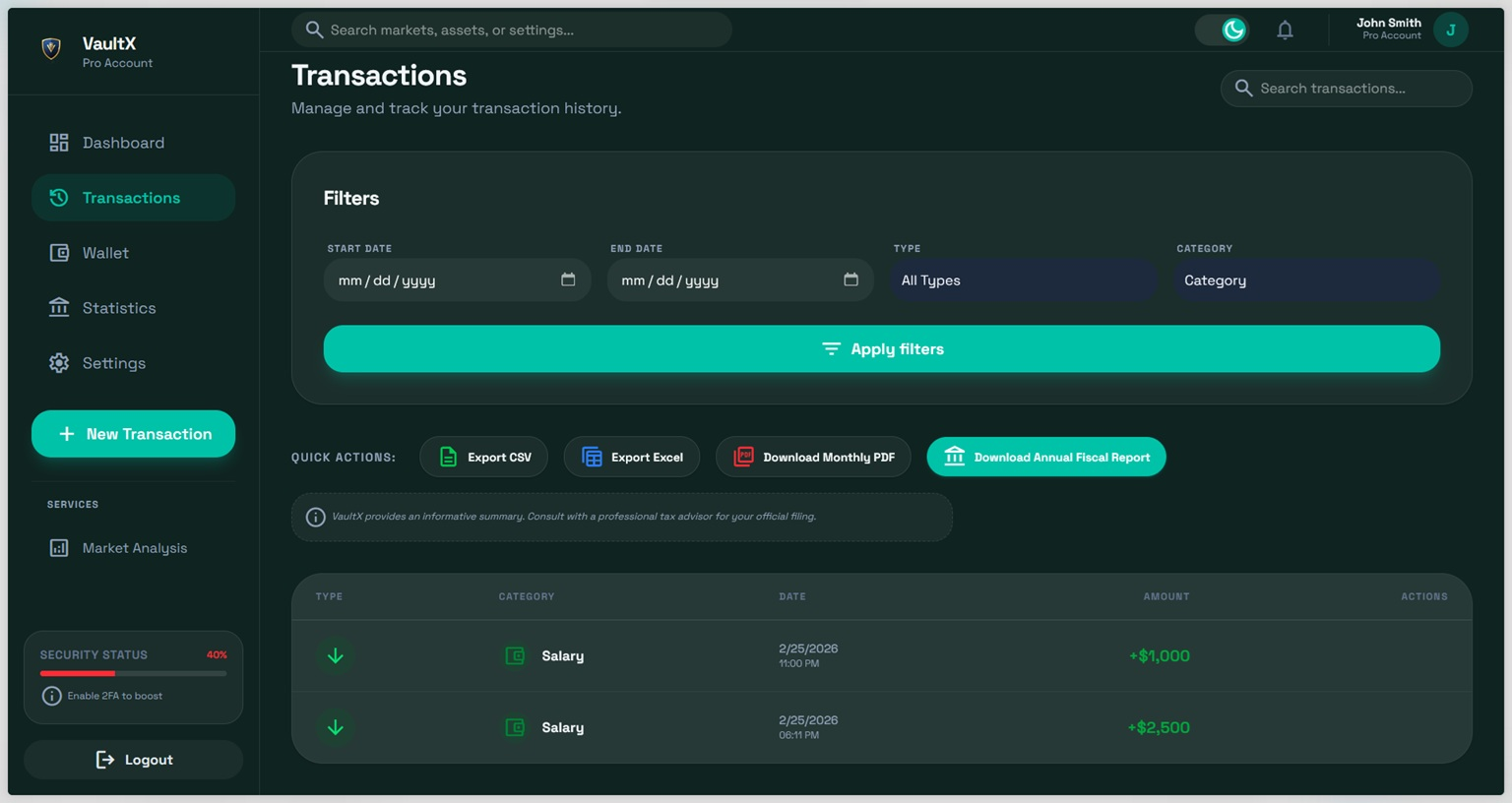The height and width of the screenshot is (803, 1512).
Task: Click the Logout button
Action: pyautogui.click(x=133, y=760)
